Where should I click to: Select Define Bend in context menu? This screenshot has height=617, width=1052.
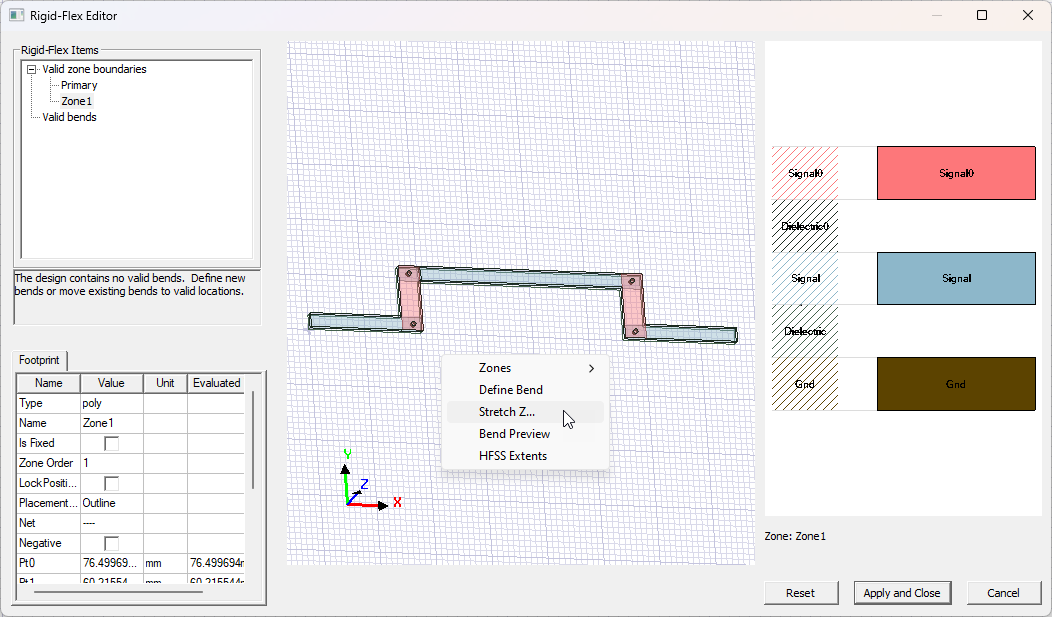(x=511, y=390)
